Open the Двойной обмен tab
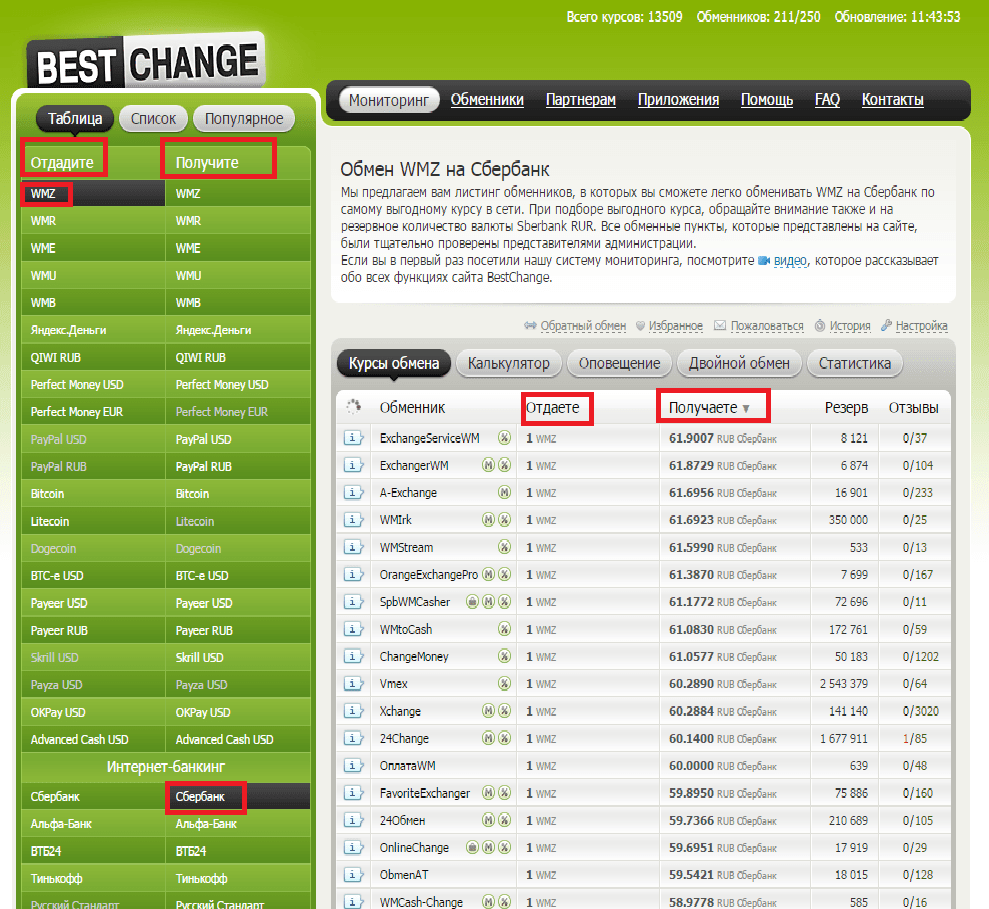Image resolution: width=989 pixels, height=909 pixels. pos(739,363)
